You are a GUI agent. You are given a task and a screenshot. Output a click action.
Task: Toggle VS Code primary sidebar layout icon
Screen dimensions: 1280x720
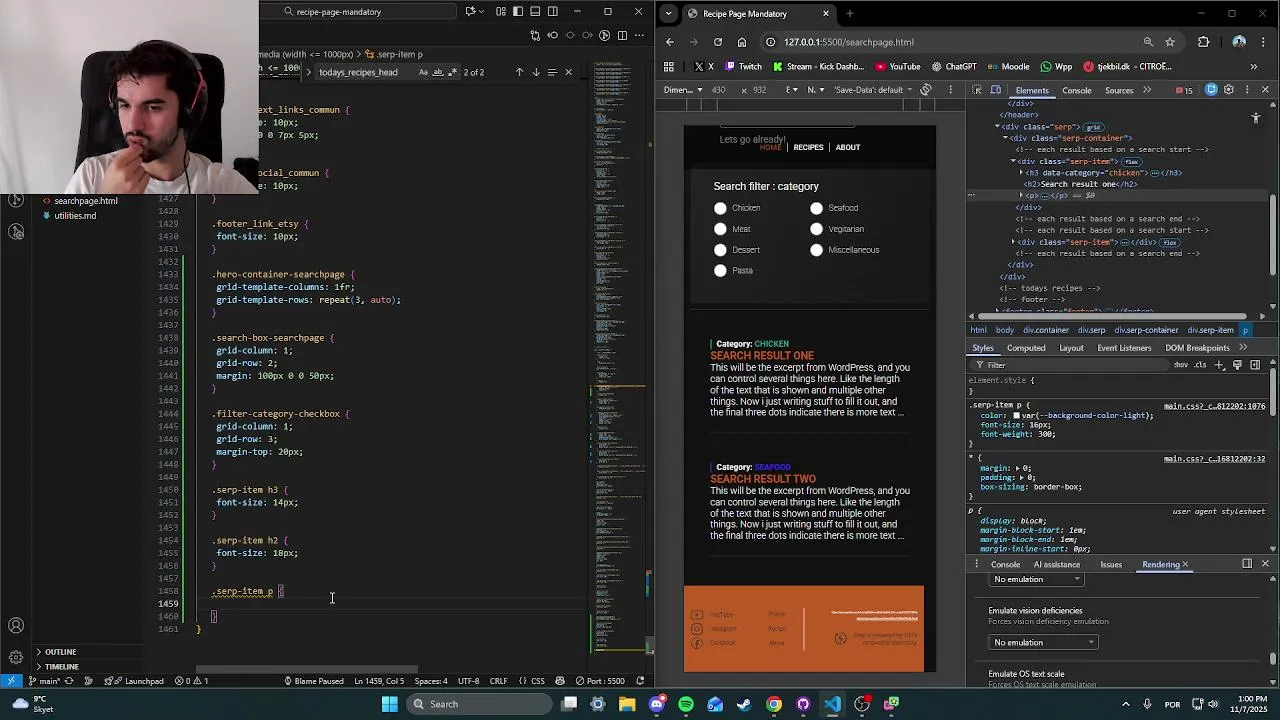[x=518, y=12]
